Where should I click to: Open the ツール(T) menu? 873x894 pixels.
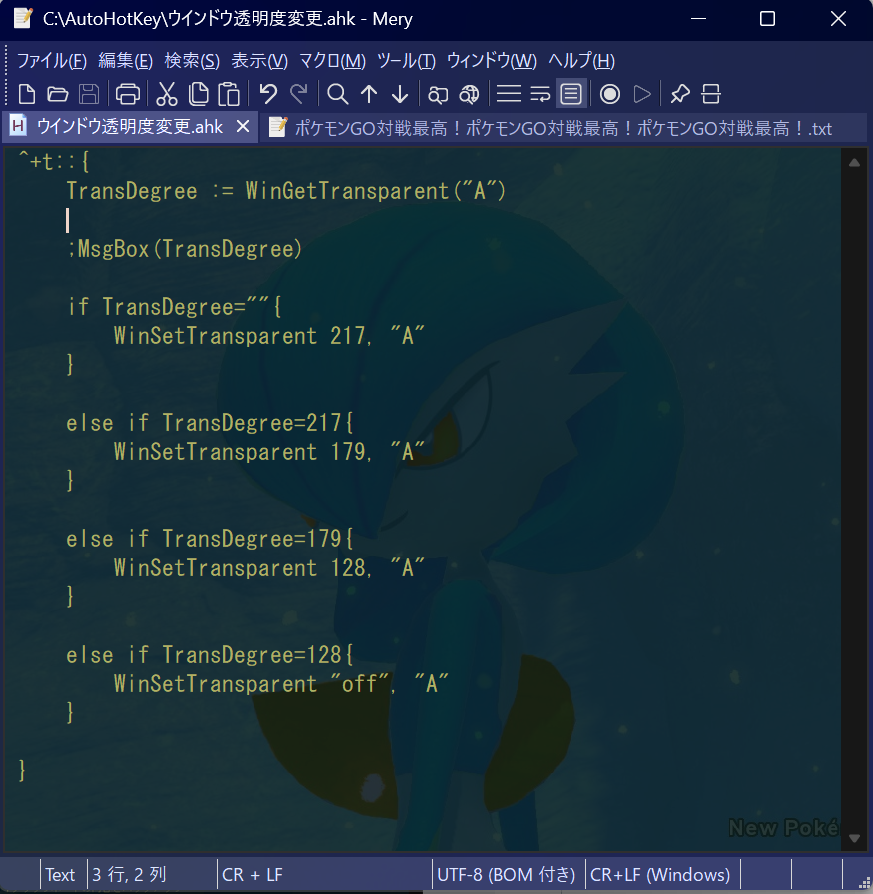[x=406, y=60]
